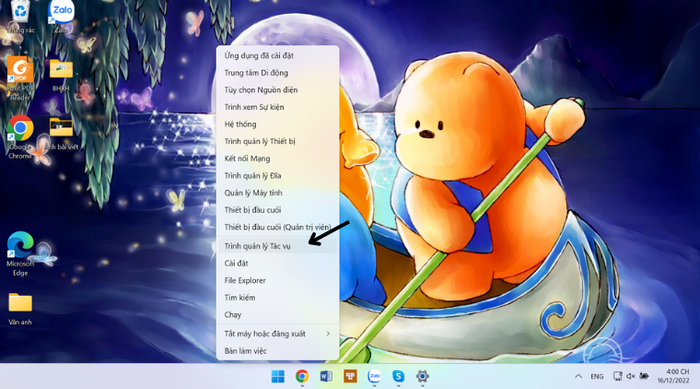Choose Quản lý Máy tính
The image size is (700, 389).
(x=278, y=193)
